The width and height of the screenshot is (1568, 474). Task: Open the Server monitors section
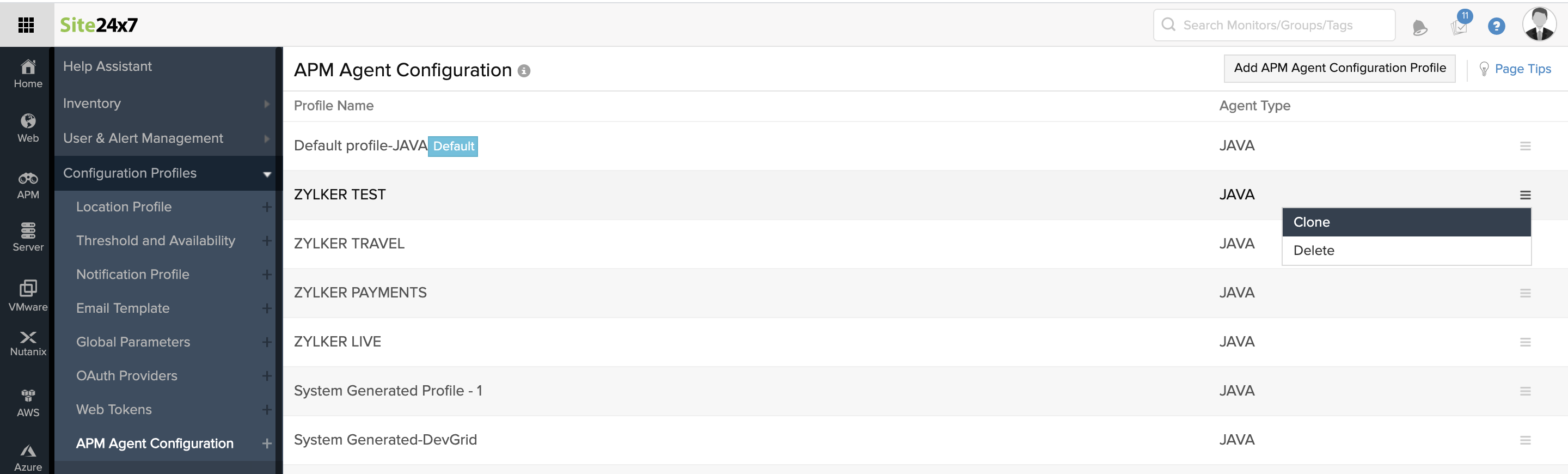[28, 237]
